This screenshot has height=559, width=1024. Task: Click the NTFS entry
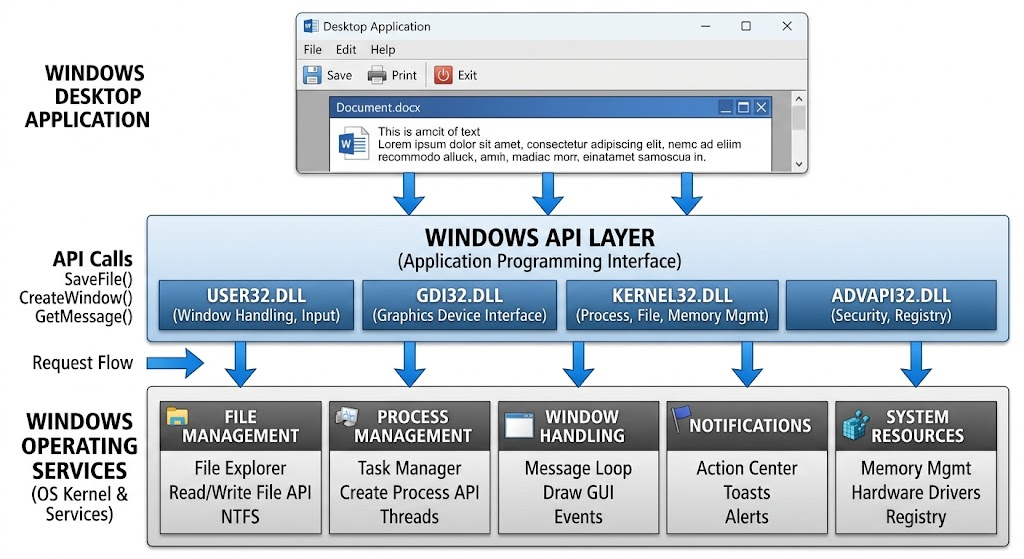point(240,517)
